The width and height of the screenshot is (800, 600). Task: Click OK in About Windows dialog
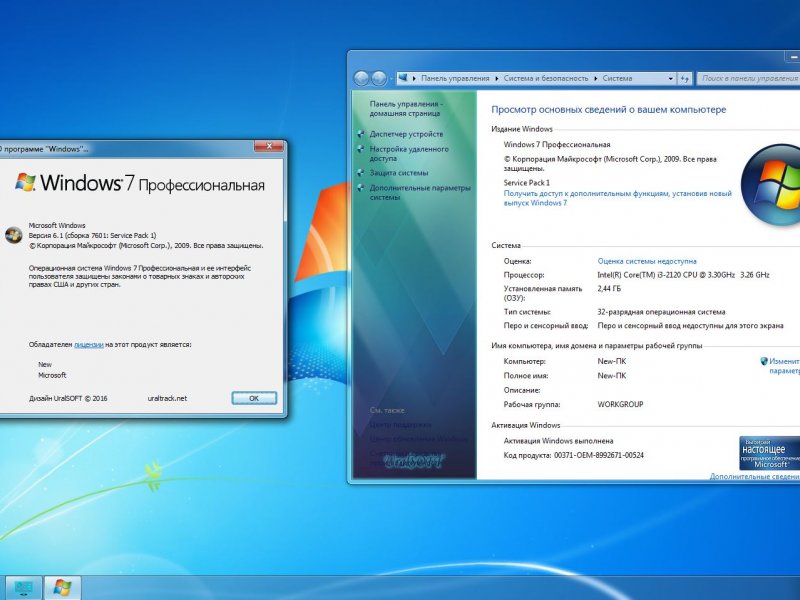[254, 398]
